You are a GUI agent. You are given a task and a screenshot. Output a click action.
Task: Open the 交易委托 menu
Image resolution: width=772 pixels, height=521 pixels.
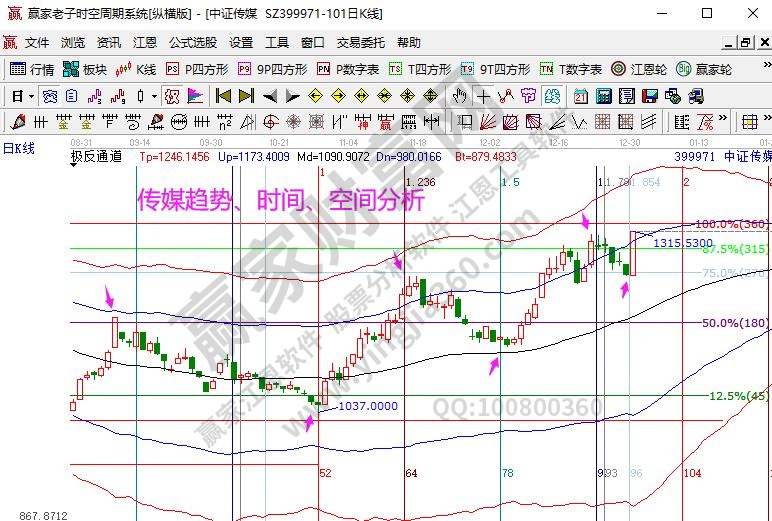point(360,43)
